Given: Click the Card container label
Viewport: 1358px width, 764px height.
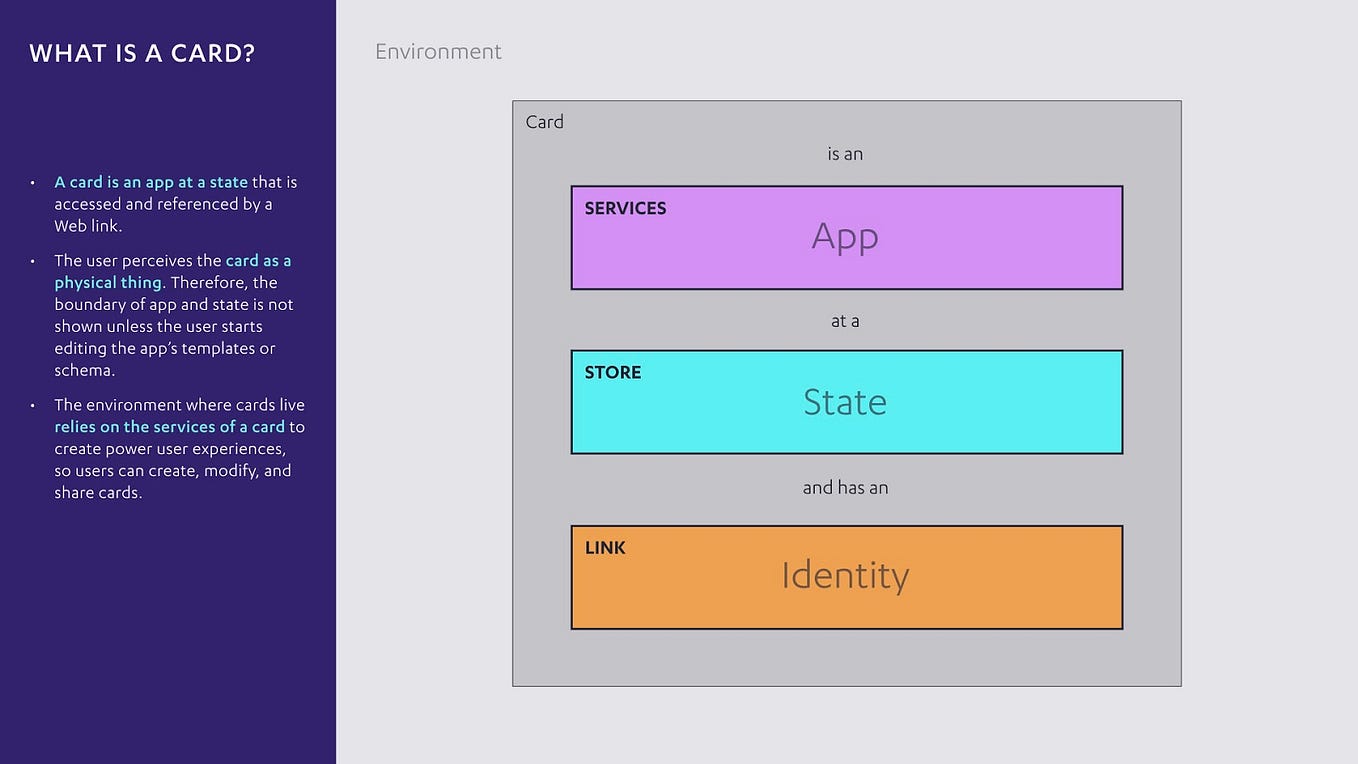Looking at the screenshot, I should [544, 121].
